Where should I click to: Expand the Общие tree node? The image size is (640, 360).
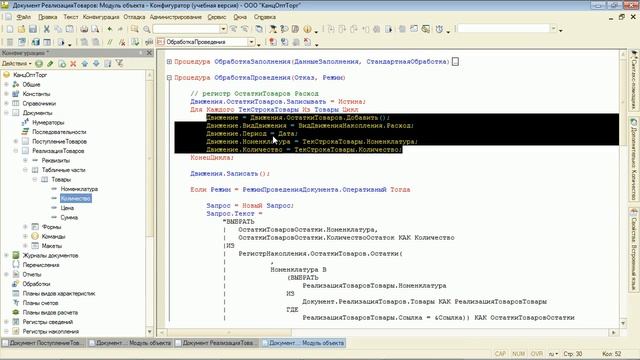point(7,84)
